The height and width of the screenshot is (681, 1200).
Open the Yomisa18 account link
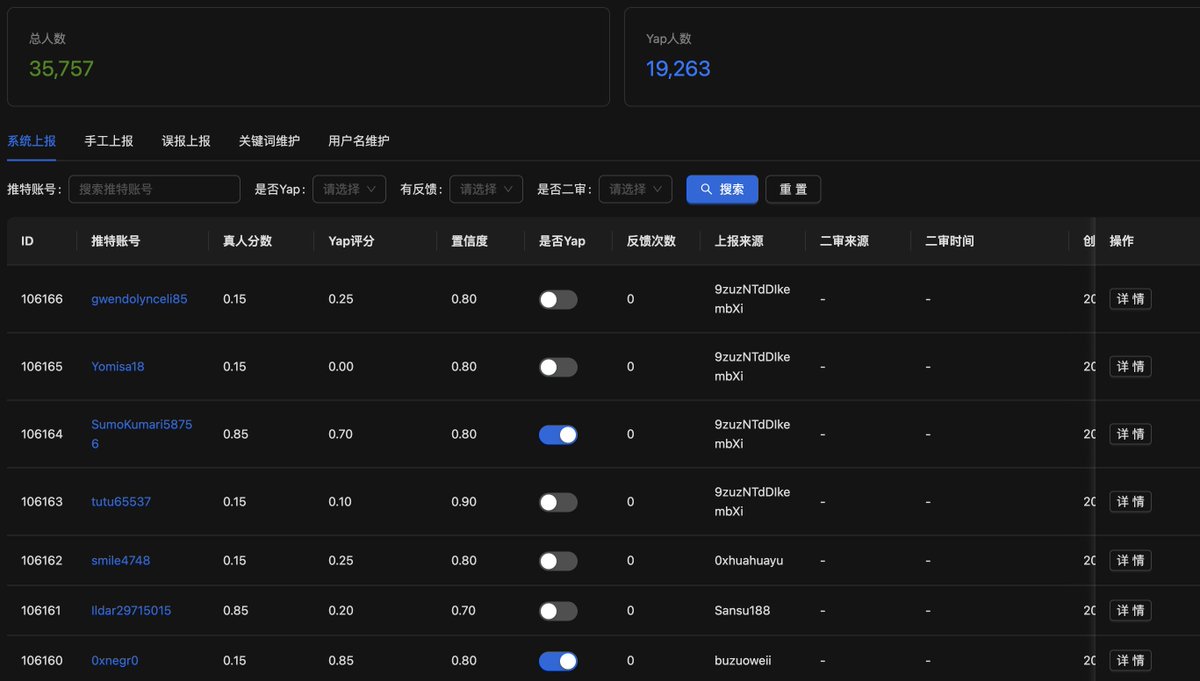(118, 367)
